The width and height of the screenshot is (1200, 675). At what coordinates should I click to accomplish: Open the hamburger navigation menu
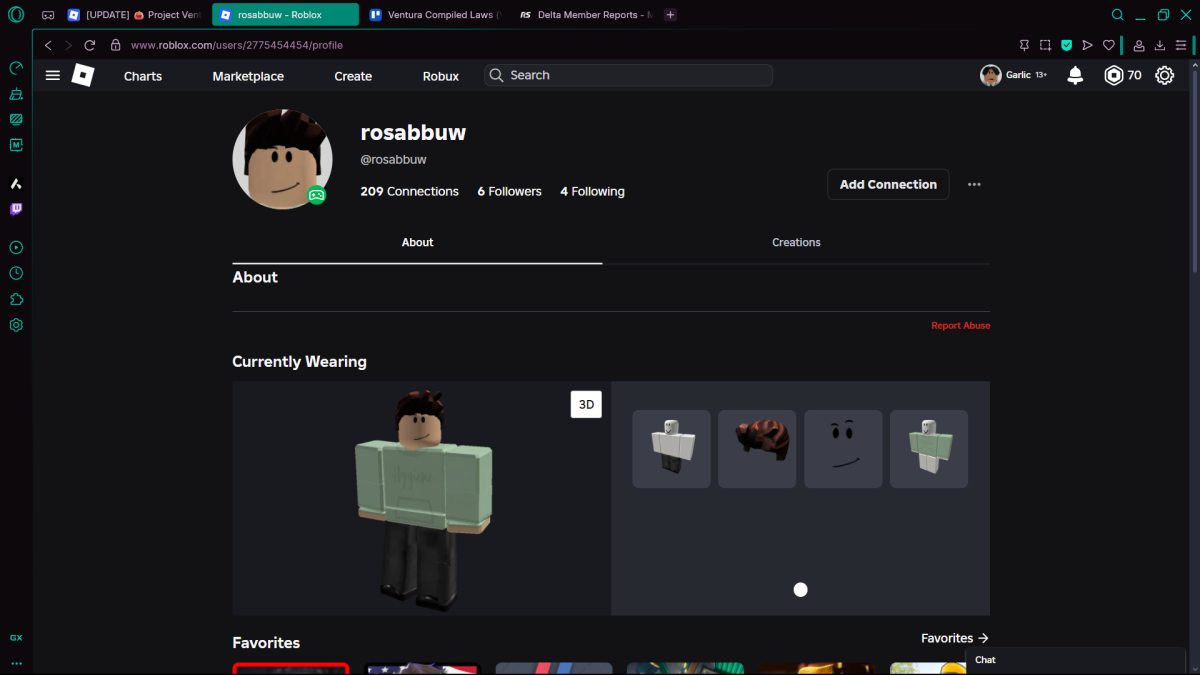coord(53,76)
